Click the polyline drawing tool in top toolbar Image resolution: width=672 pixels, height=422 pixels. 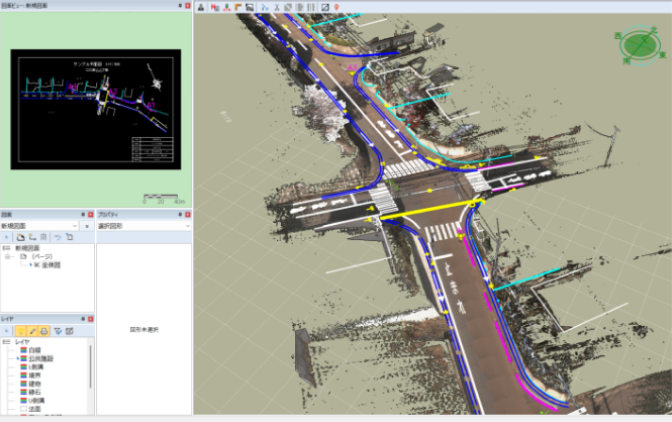click(264, 7)
